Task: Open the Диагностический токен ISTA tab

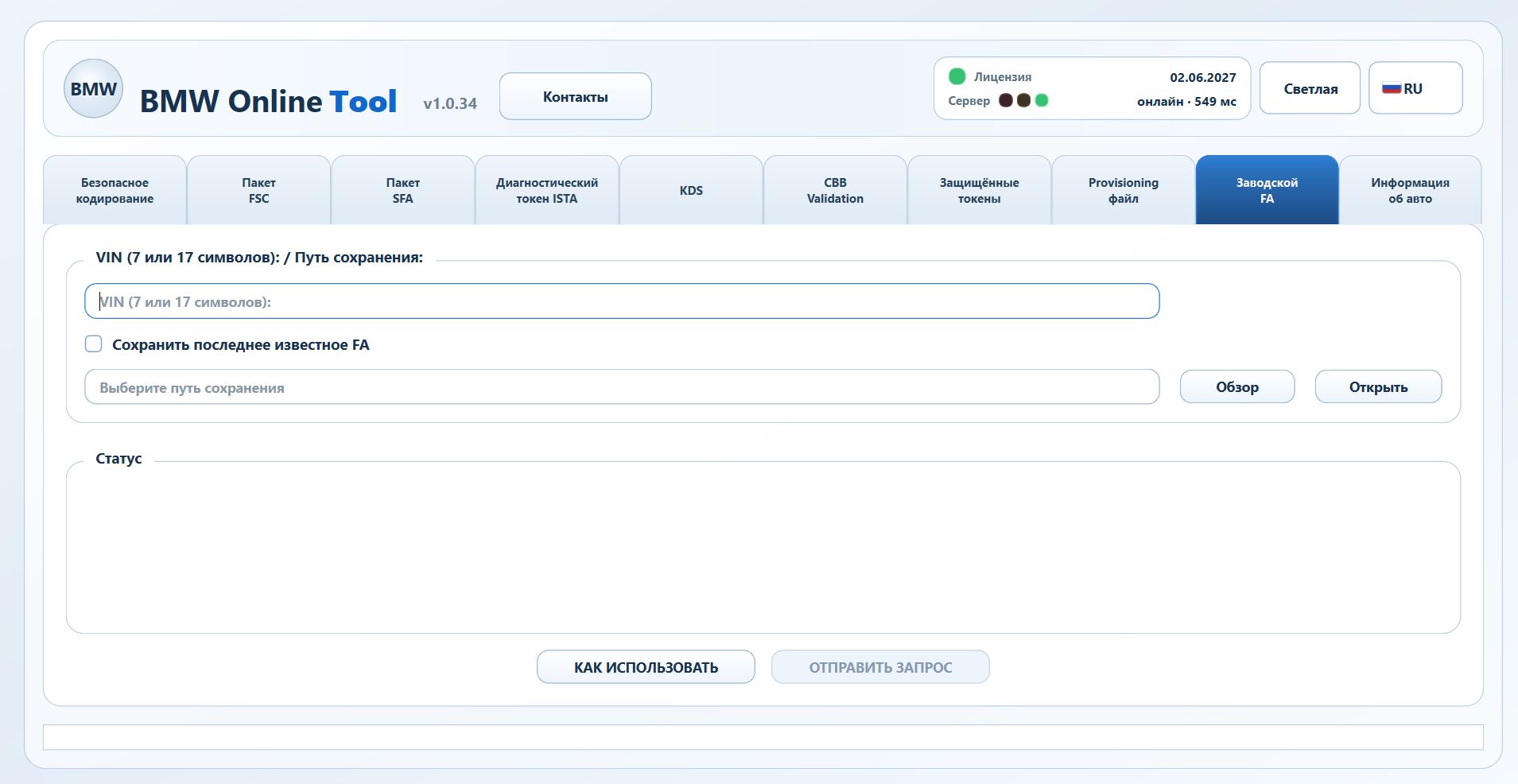Action: (x=547, y=191)
